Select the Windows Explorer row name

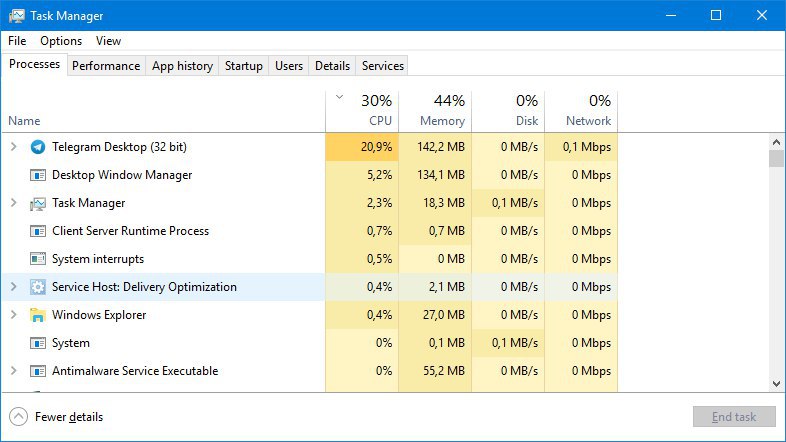99,315
